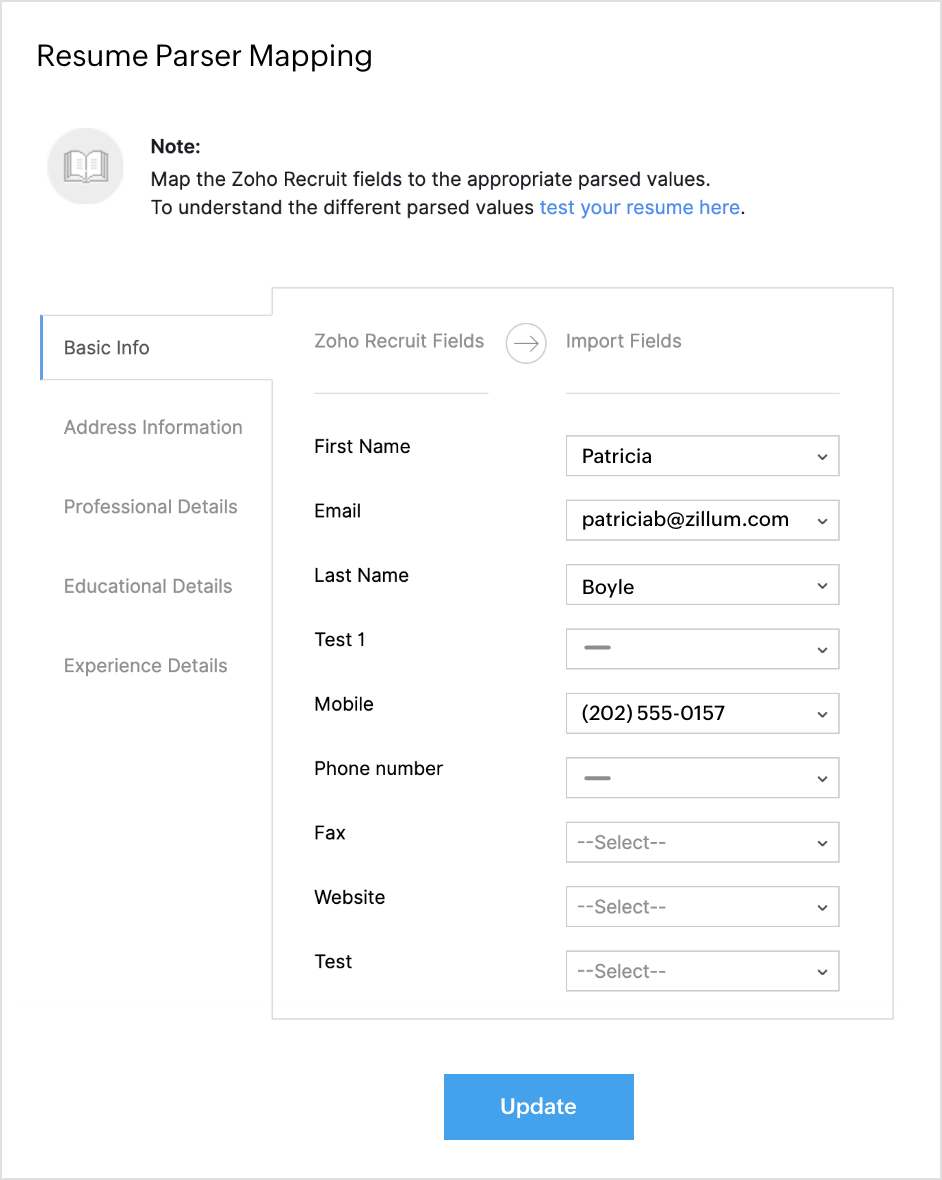This screenshot has height=1180, width=942.
Task: Open the Phone number mapping dropdown
Action: pyautogui.click(x=702, y=778)
